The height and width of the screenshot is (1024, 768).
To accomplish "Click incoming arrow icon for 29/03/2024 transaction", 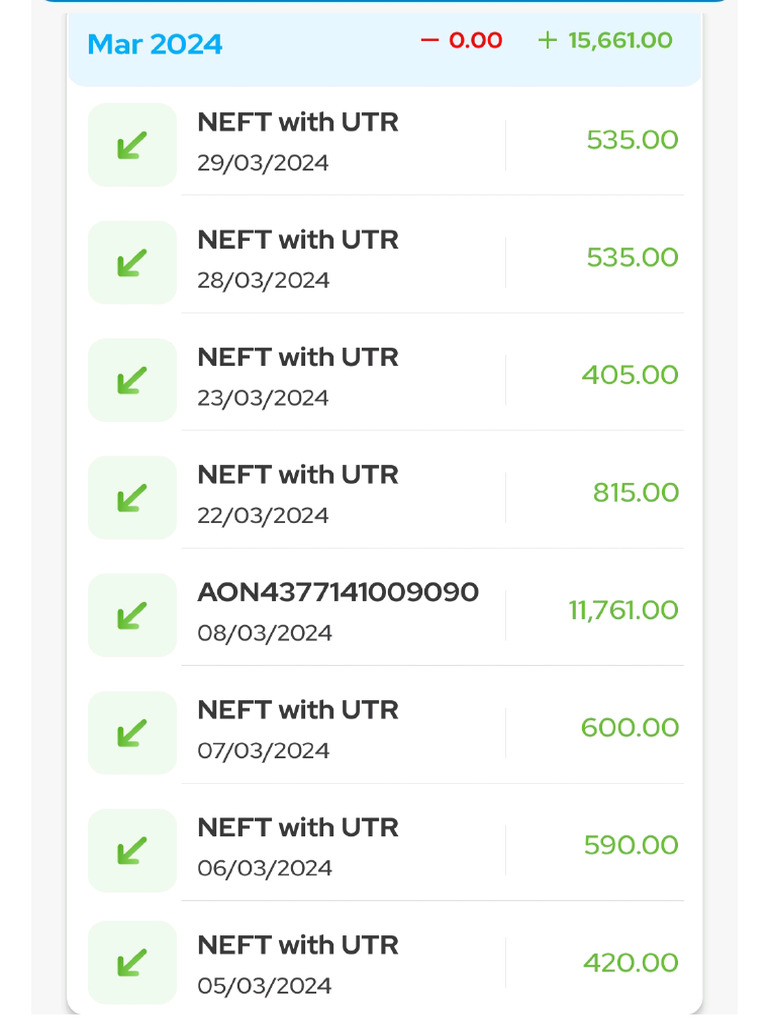I will [132, 145].
